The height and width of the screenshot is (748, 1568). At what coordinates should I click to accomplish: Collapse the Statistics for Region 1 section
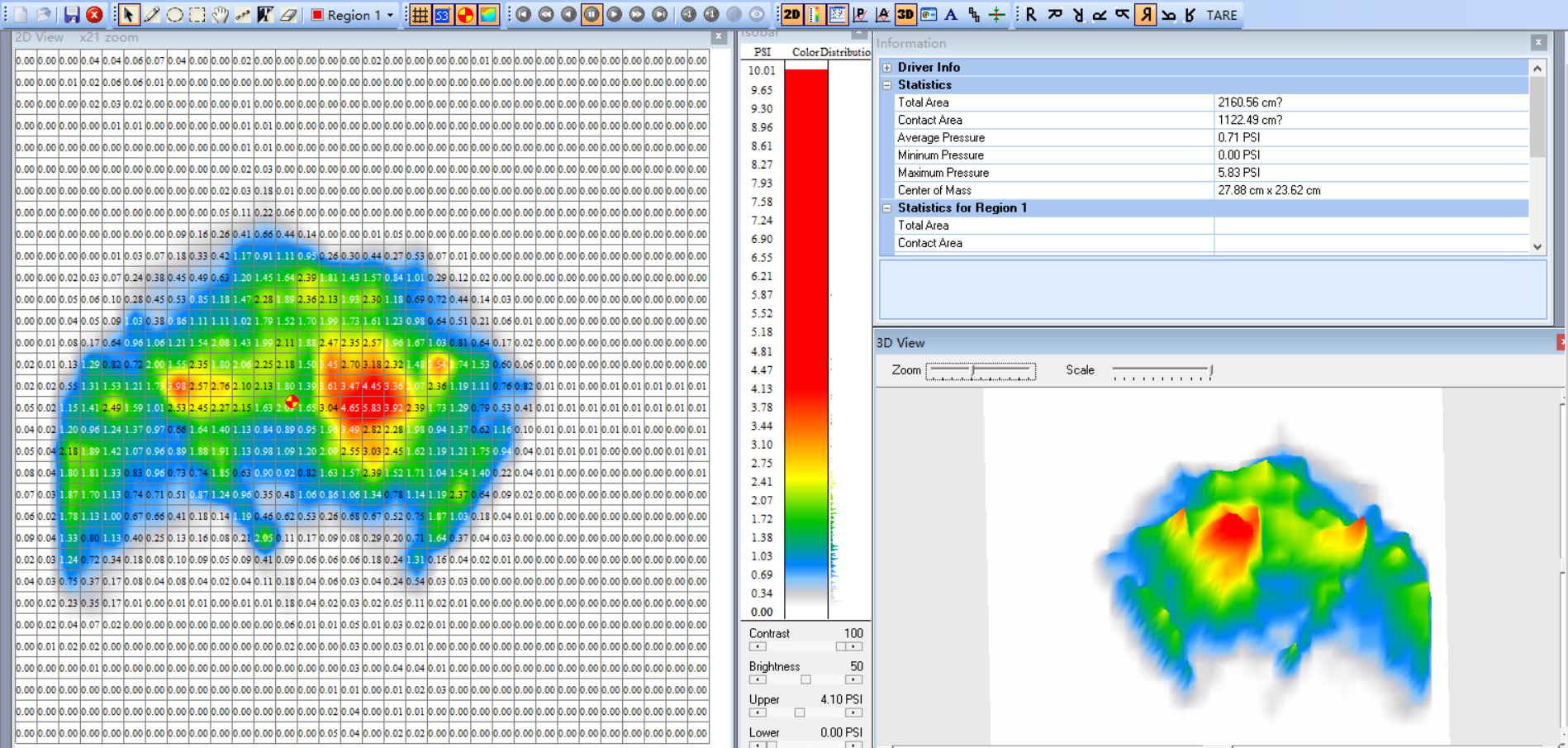(x=887, y=208)
